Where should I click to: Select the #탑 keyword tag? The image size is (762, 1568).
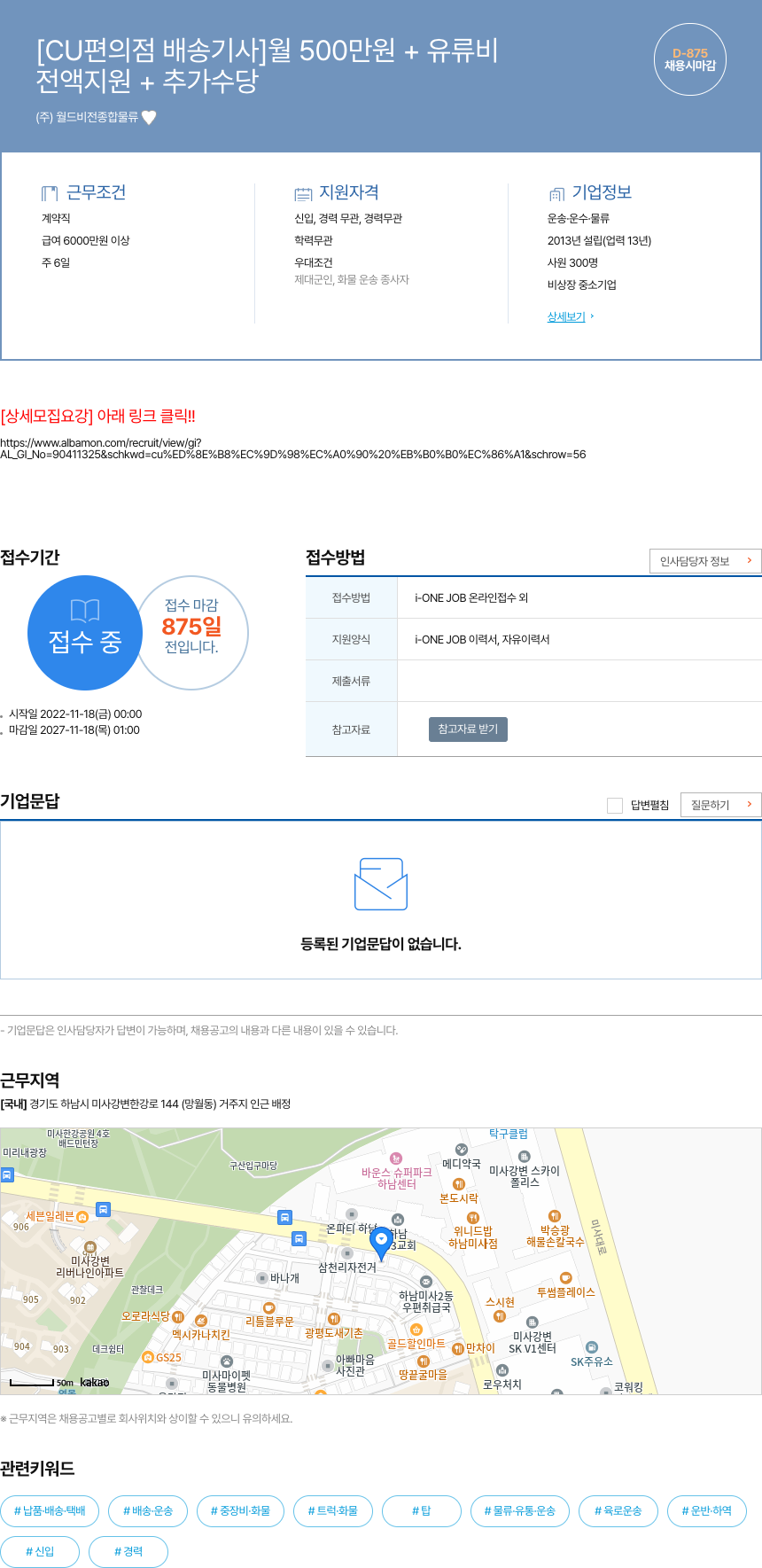[x=422, y=1510]
